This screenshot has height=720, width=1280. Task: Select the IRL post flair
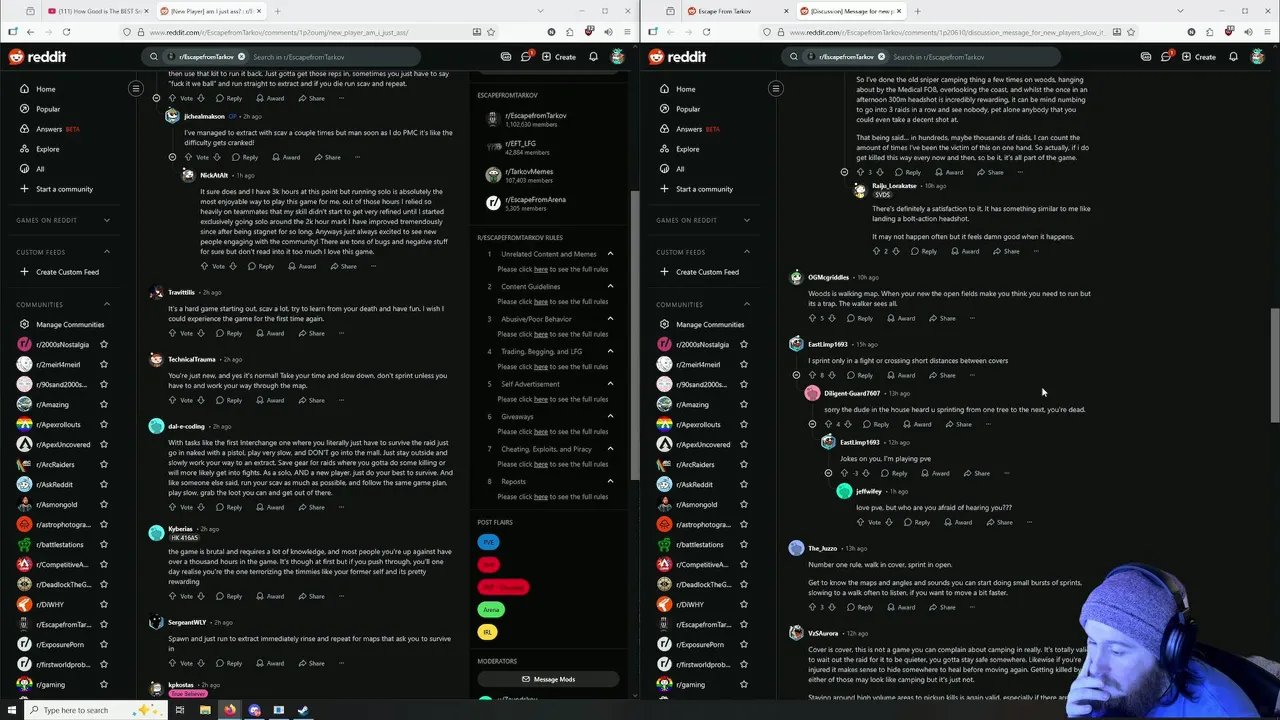coord(488,632)
